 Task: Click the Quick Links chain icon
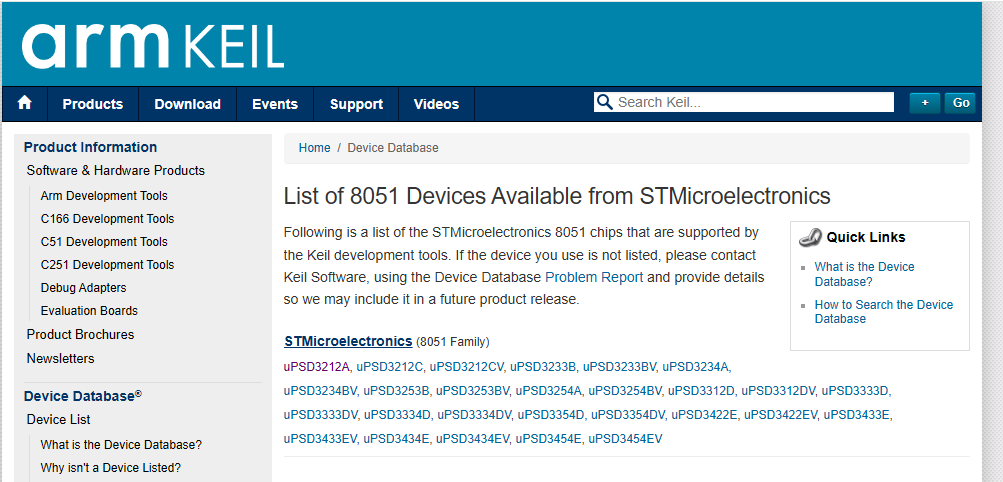coord(810,237)
